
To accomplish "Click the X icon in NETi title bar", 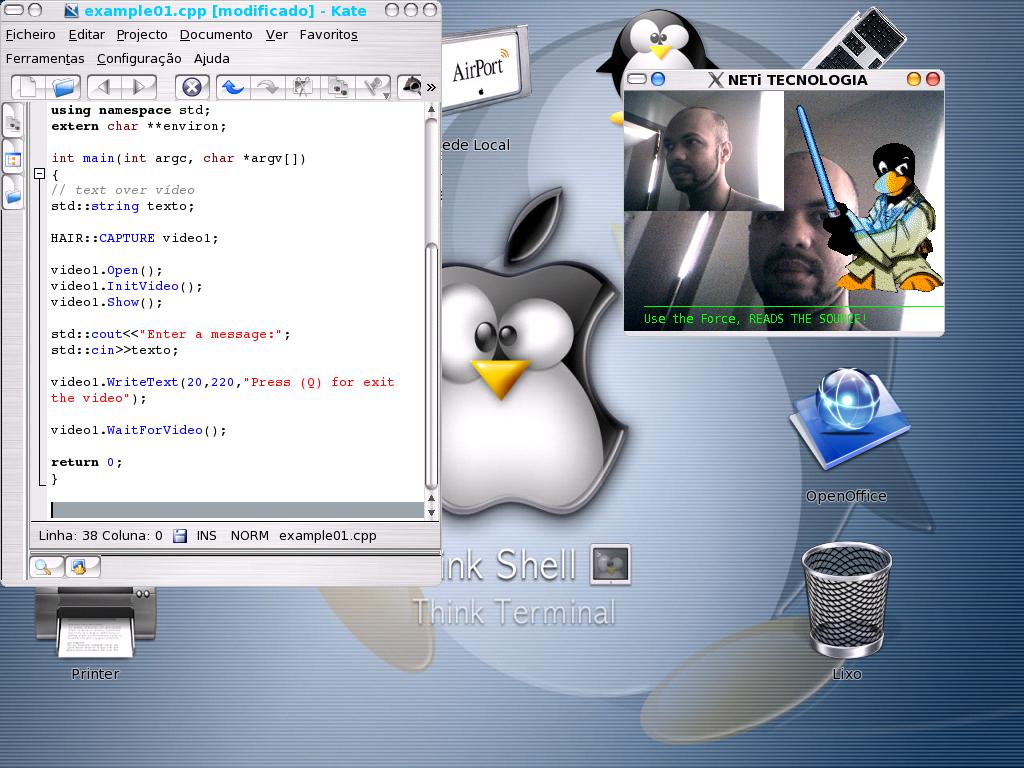I will pos(716,80).
